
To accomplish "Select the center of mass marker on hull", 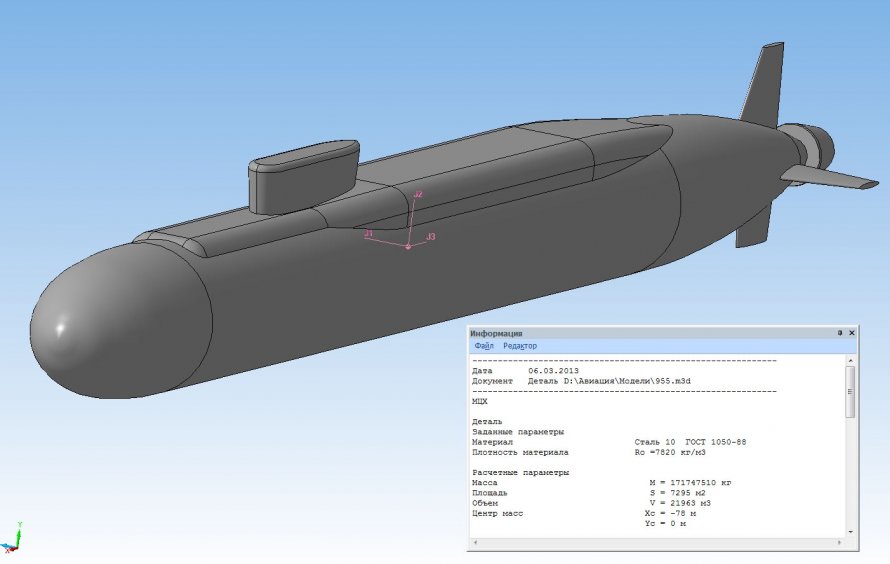I will [408, 246].
